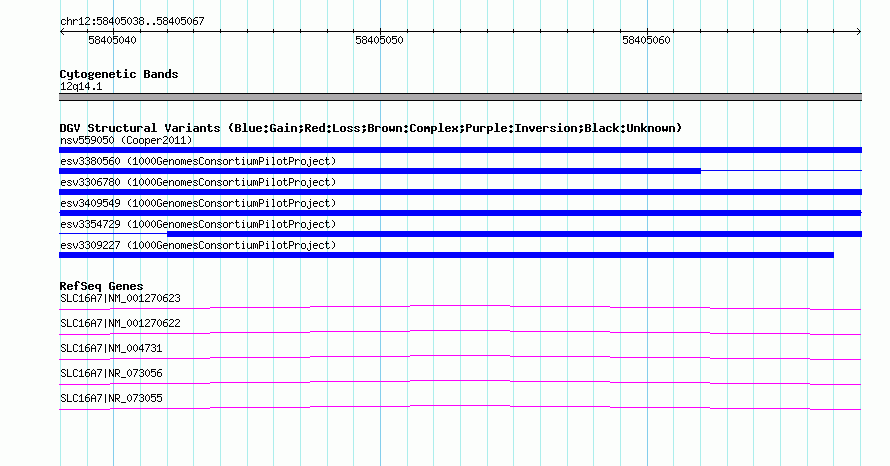The height and width of the screenshot is (466, 890).
Task: Click the 58405050 ruler position label
Action: pyautogui.click(x=379, y=40)
